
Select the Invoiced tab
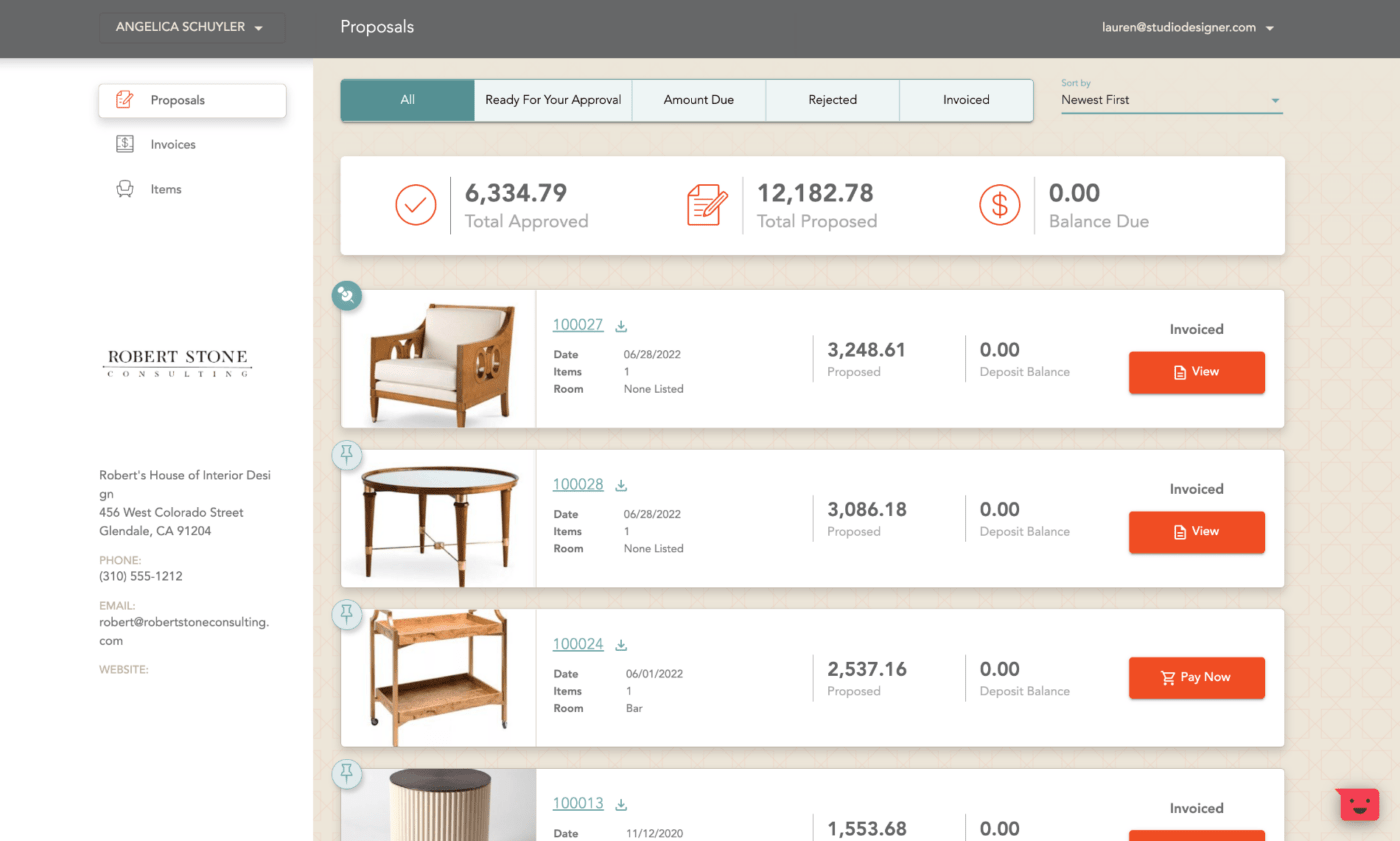point(966,100)
